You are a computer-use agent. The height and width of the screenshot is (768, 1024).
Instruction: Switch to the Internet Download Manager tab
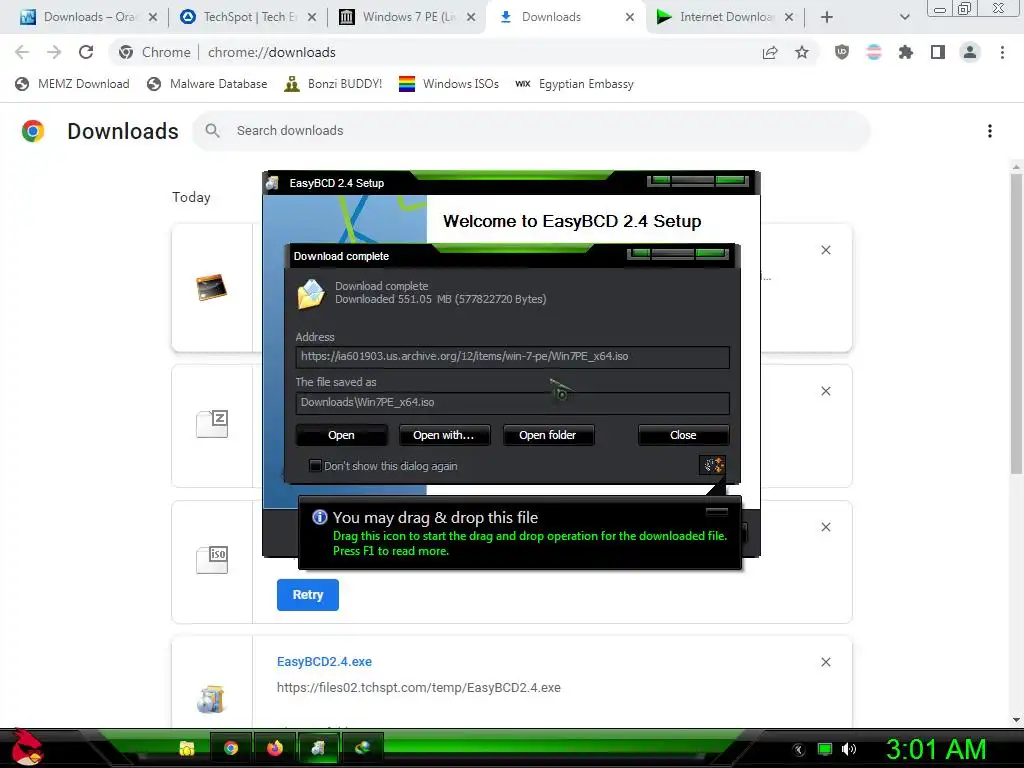click(725, 17)
